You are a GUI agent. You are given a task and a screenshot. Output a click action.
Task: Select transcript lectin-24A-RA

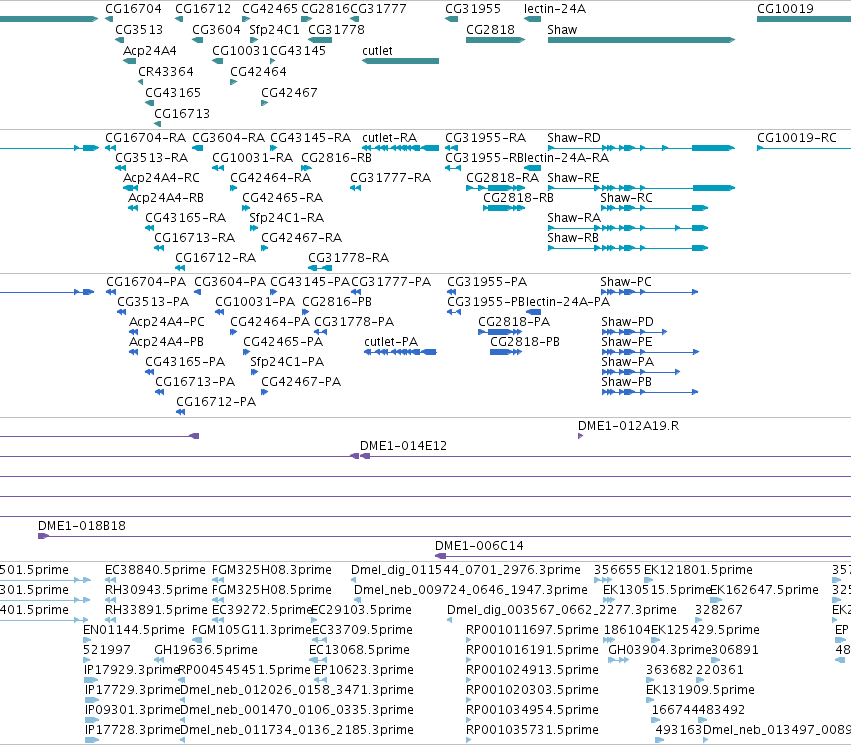(567, 158)
